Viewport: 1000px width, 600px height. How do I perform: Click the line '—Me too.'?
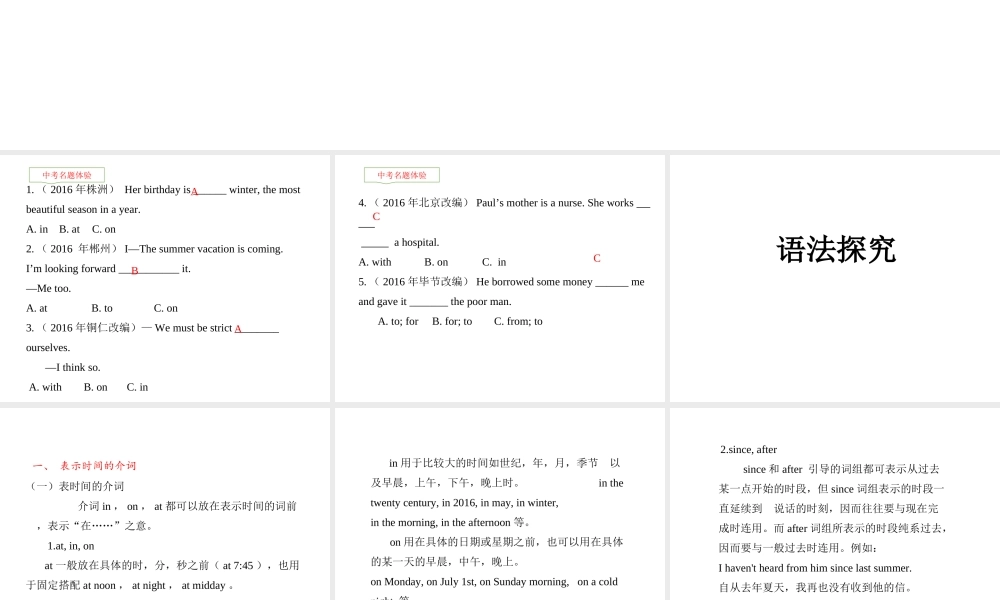48,288
